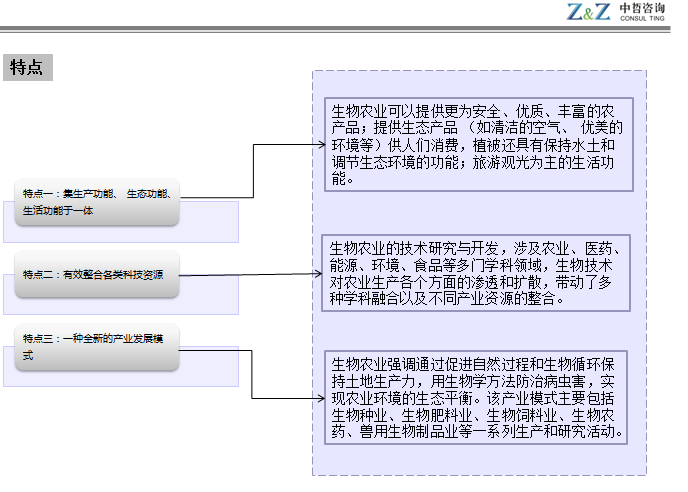This screenshot has height=492, width=688.
Task: Click the 特点一 集生产功能 button
Action: (96, 201)
